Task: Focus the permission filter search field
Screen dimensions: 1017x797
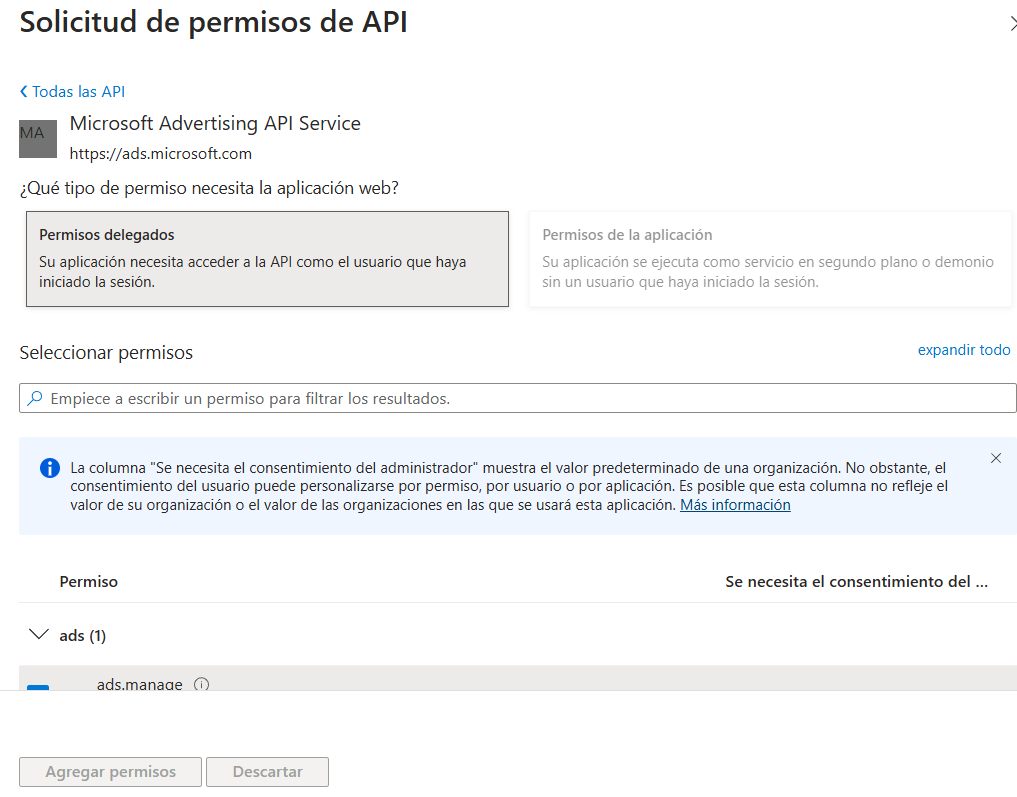Action: coord(518,398)
